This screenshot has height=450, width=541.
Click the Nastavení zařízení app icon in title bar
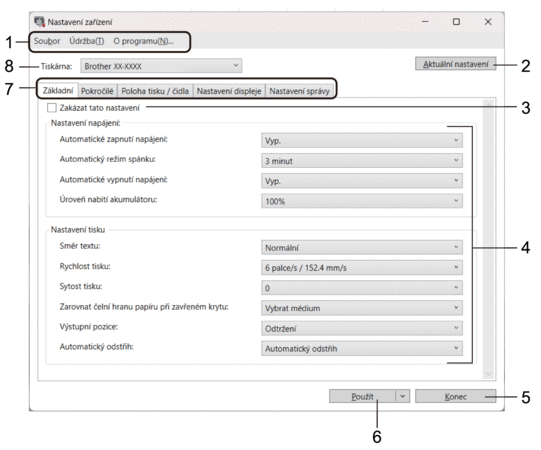[x=39, y=22]
